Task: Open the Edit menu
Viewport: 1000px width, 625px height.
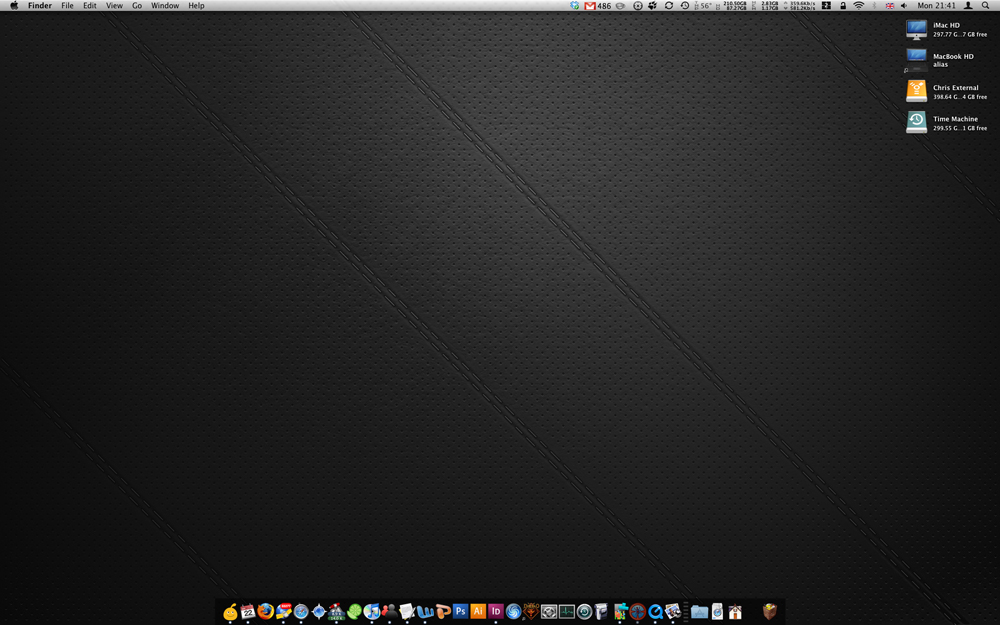Action: pos(90,5)
